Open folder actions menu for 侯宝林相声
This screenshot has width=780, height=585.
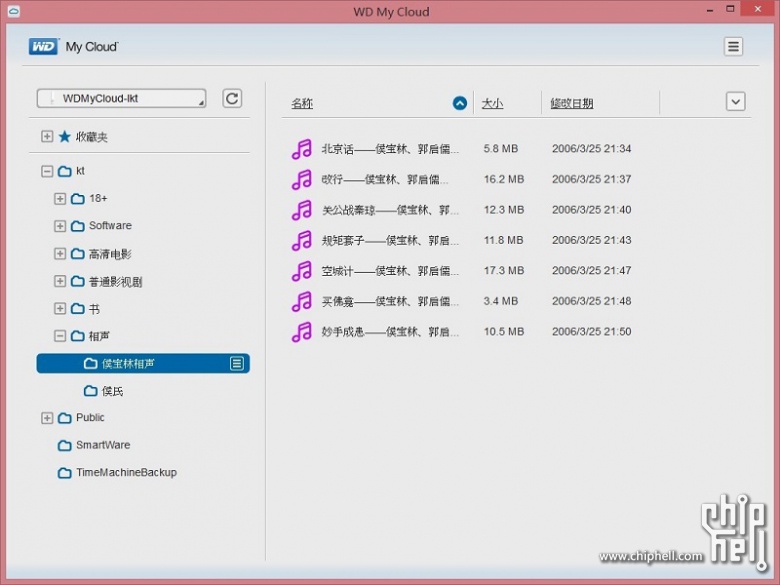point(237,364)
